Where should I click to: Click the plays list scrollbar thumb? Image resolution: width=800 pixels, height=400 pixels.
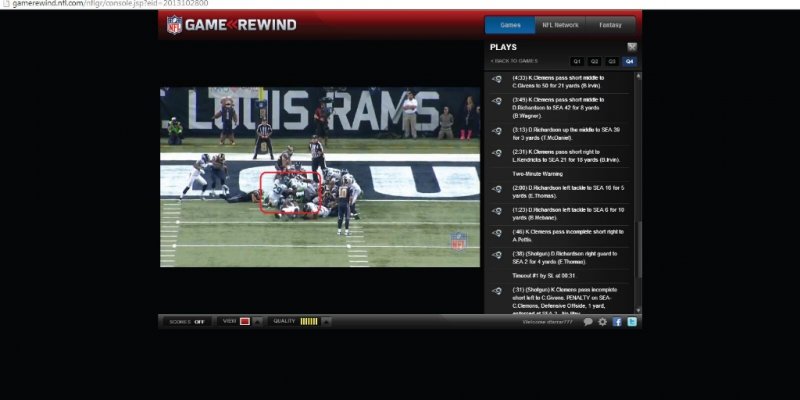click(638, 250)
